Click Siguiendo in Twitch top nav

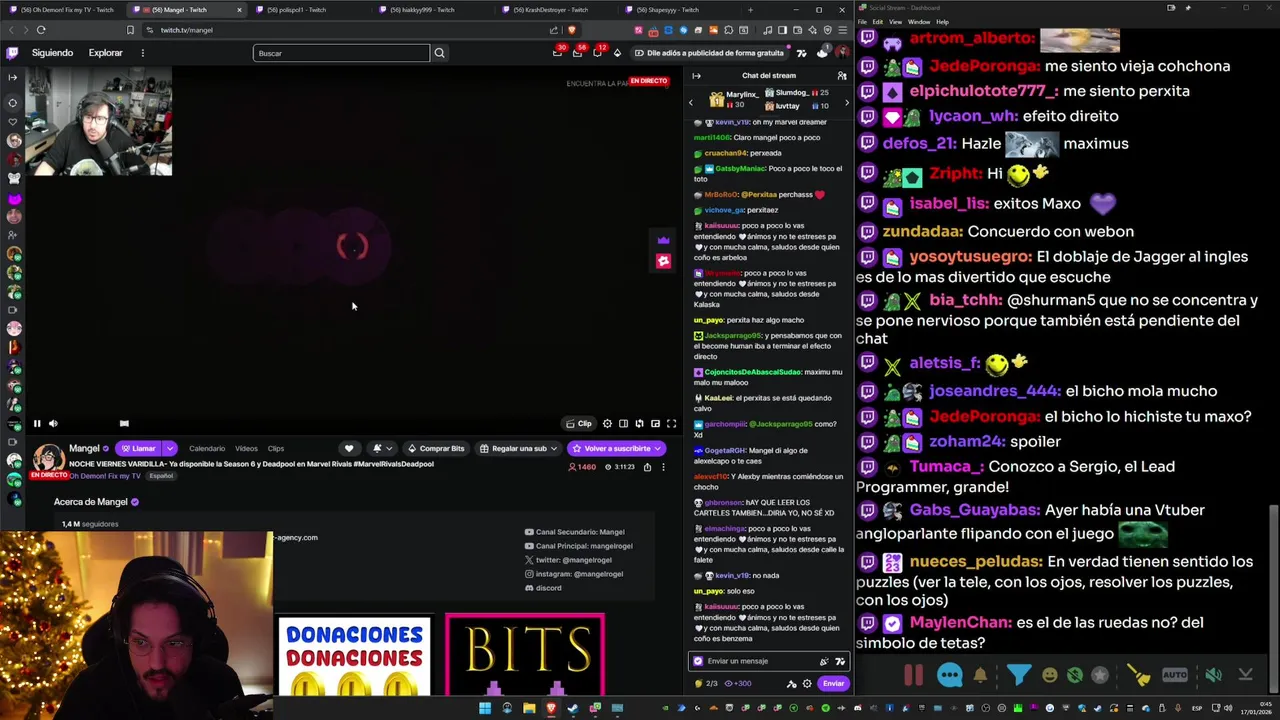(x=52, y=53)
